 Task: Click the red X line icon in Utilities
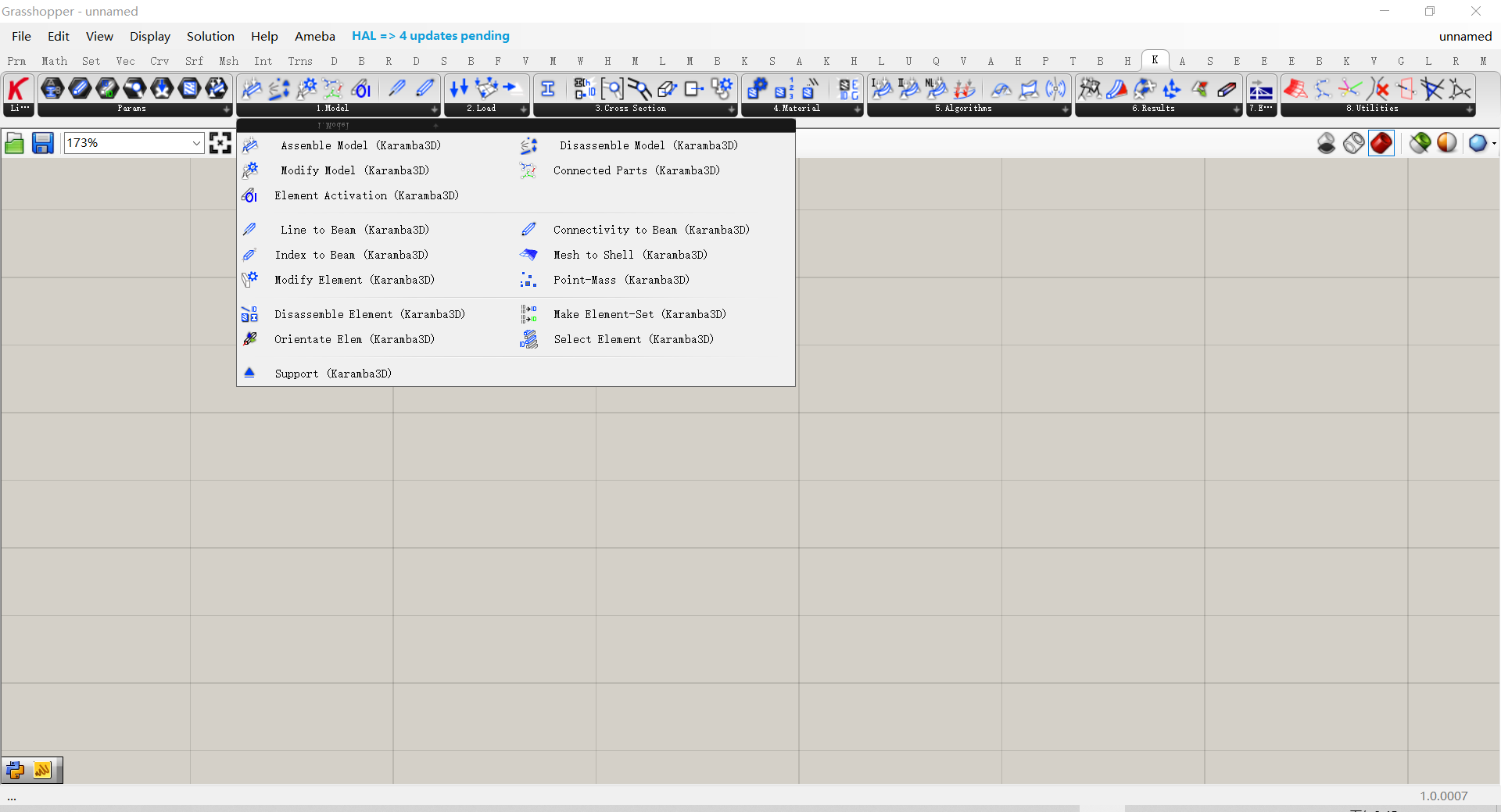point(1378,89)
